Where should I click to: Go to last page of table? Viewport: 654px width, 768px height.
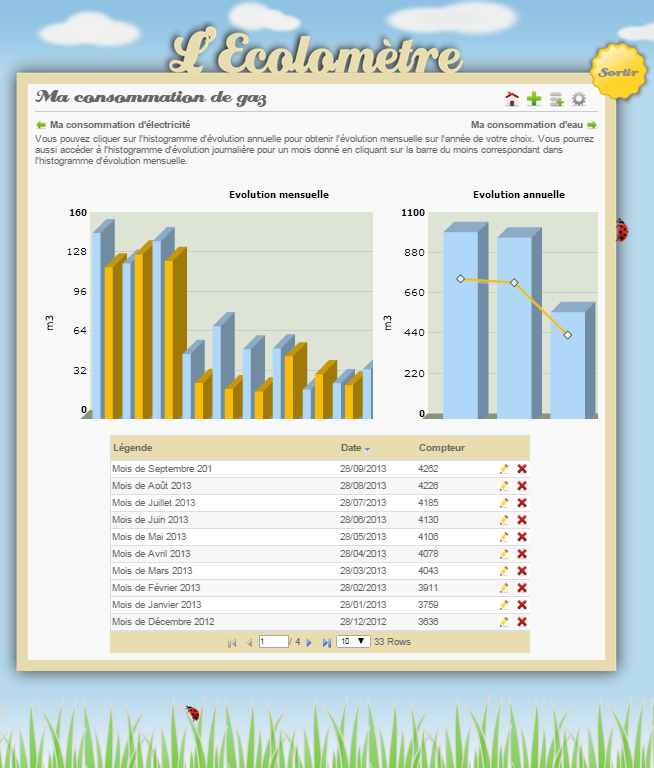click(327, 643)
